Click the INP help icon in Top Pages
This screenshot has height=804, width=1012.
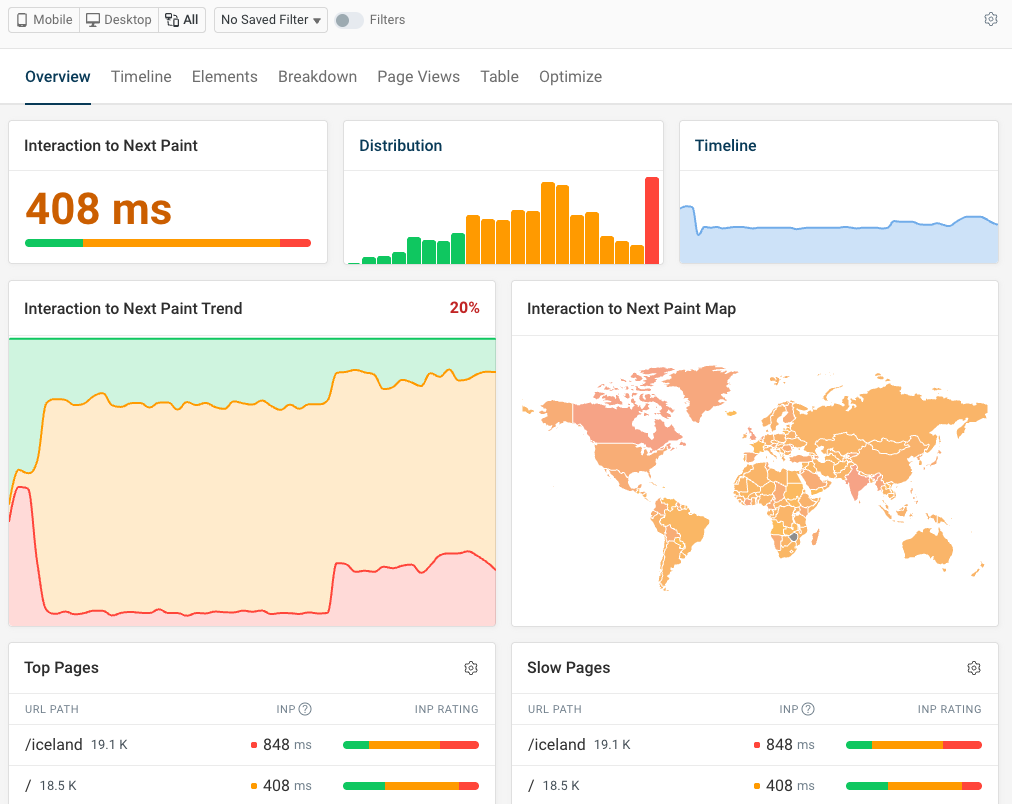click(307, 709)
